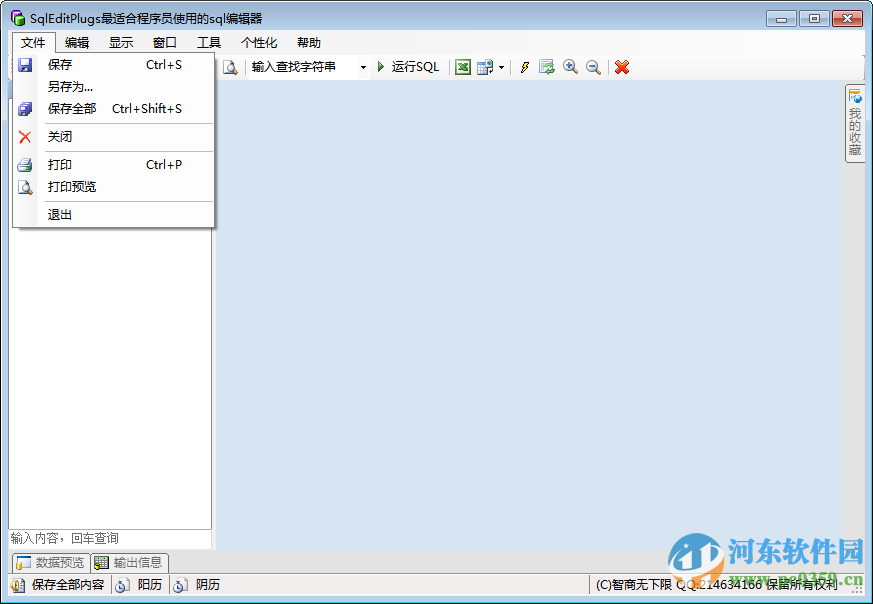The image size is (873, 604).
Task: Open print preview using the toolbar icon
Action: (x=229, y=67)
